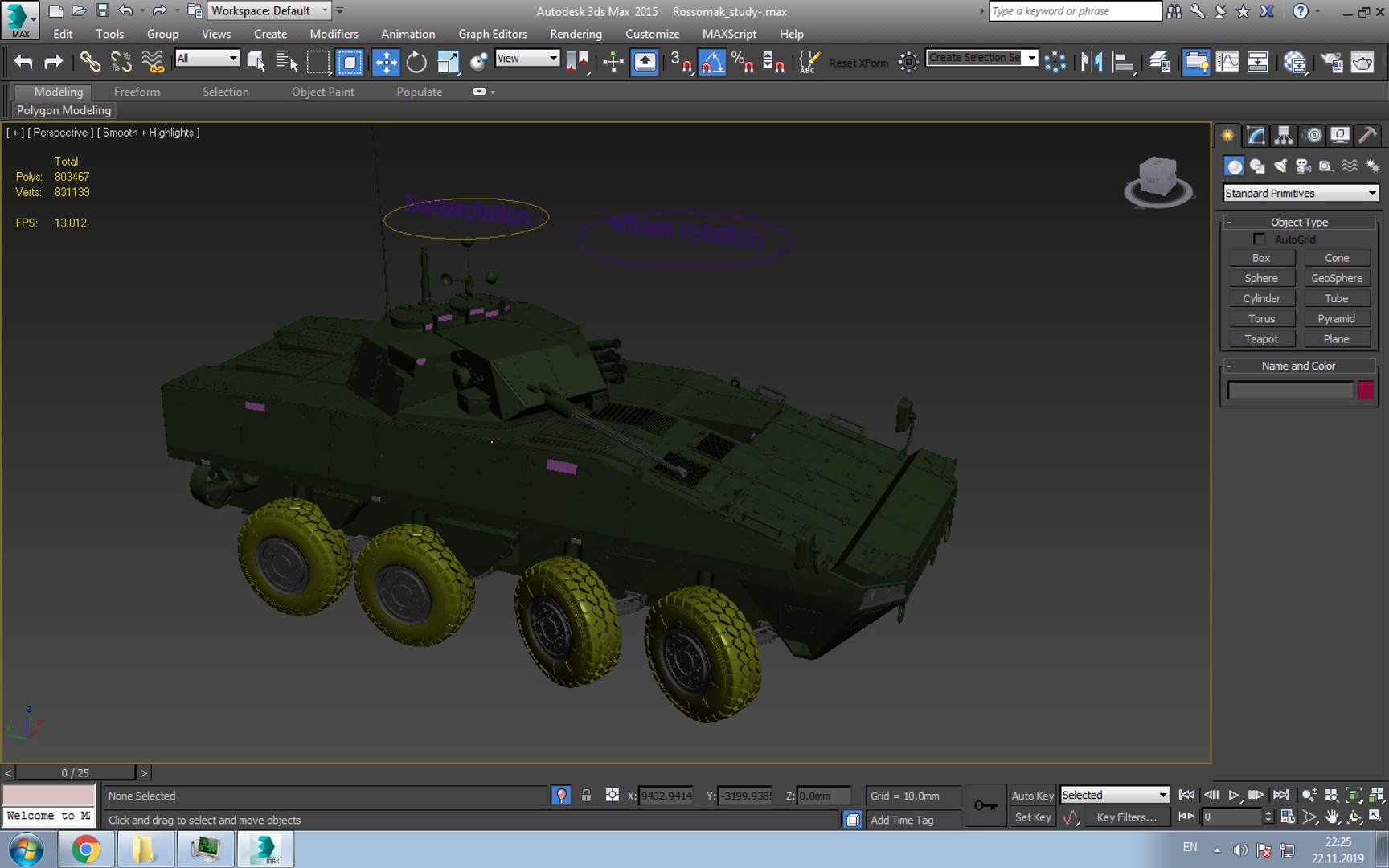Select the Lights category icon
This screenshot has height=868, width=1389.
point(1280,166)
